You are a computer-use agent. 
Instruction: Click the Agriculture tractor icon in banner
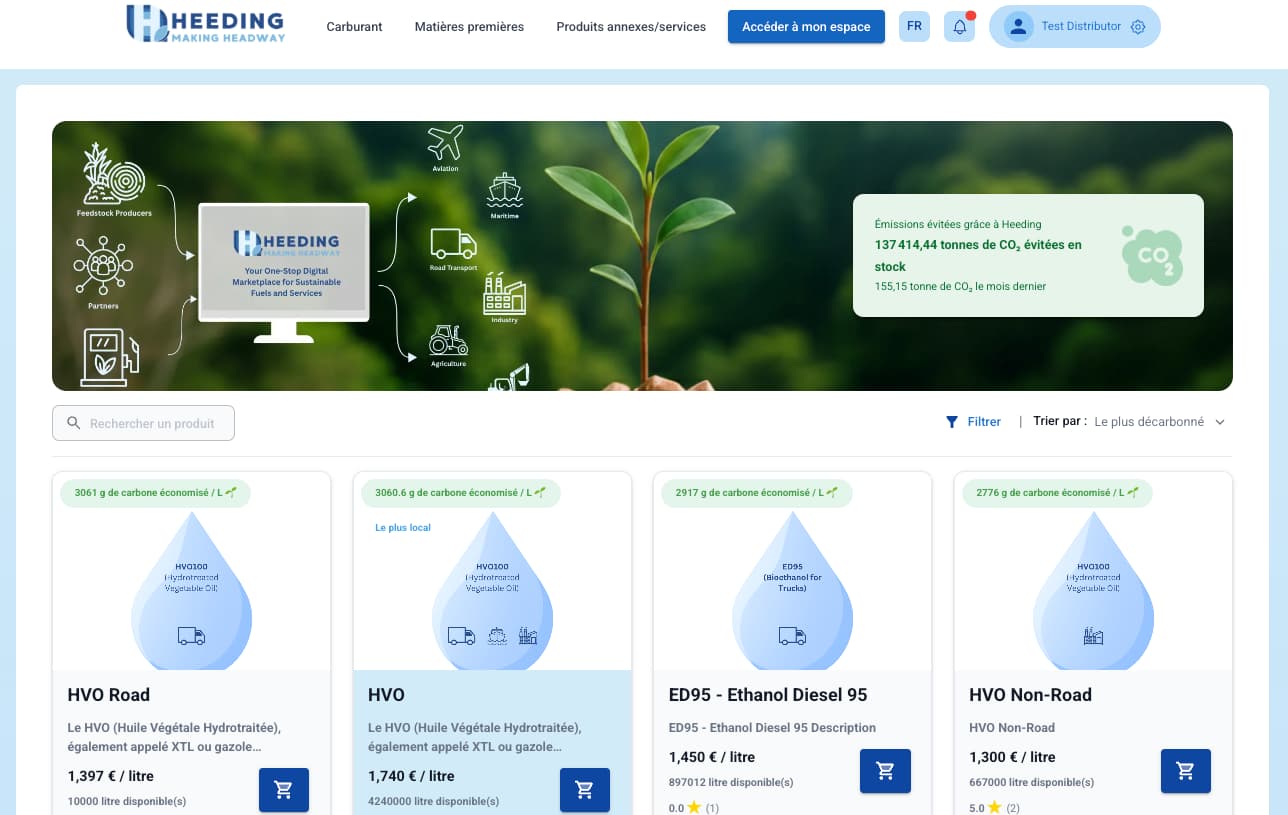click(448, 340)
